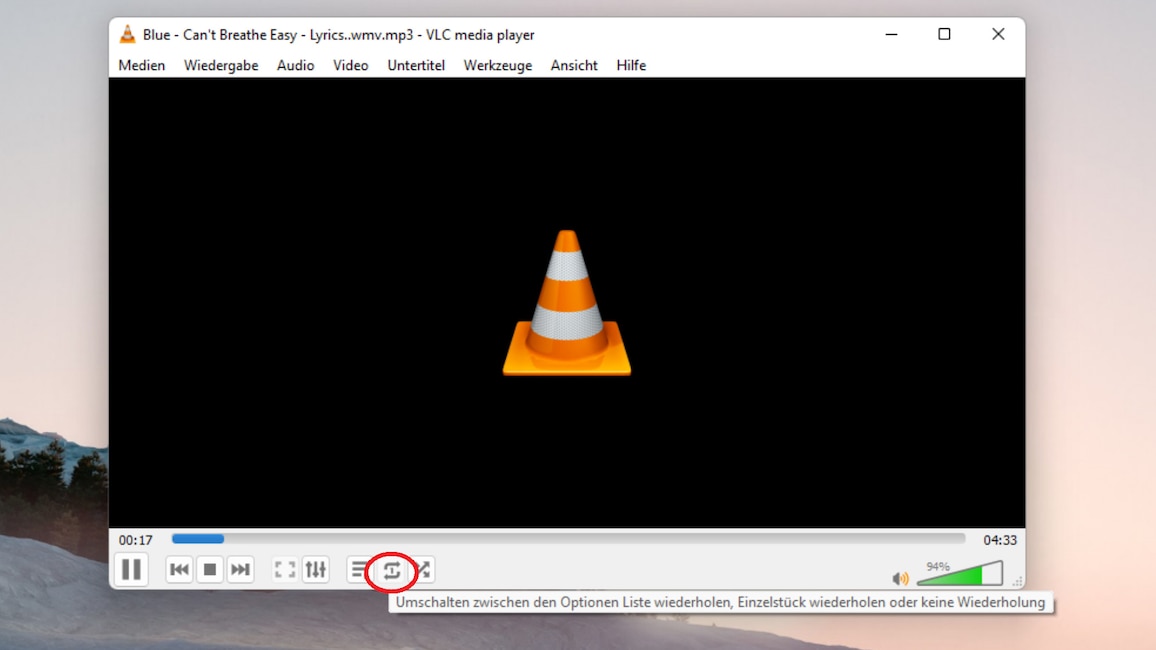Open the extended settings equalizer panel

316,569
